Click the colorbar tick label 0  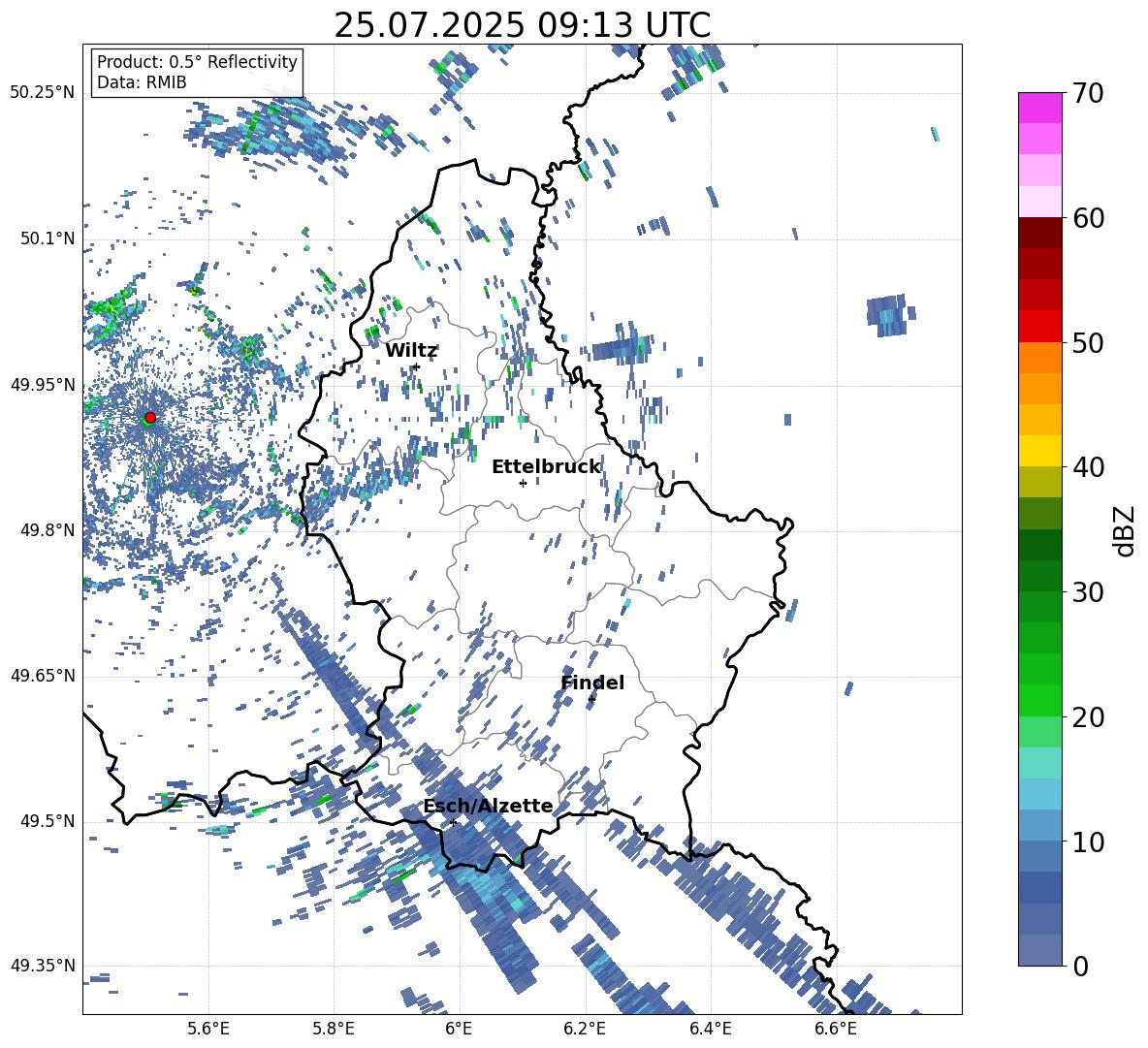click(x=1081, y=966)
